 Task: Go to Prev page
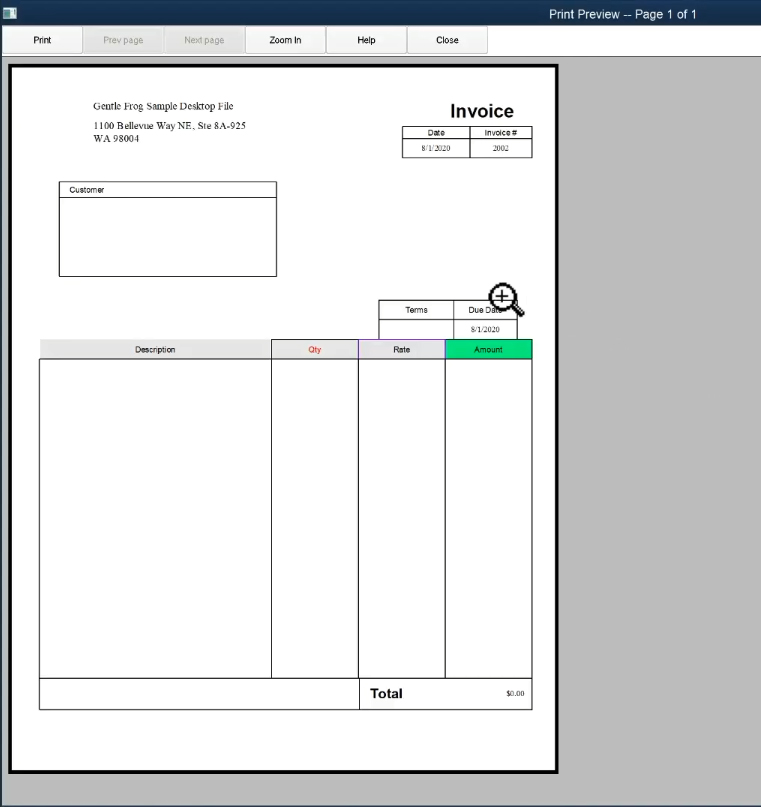(x=123, y=40)
